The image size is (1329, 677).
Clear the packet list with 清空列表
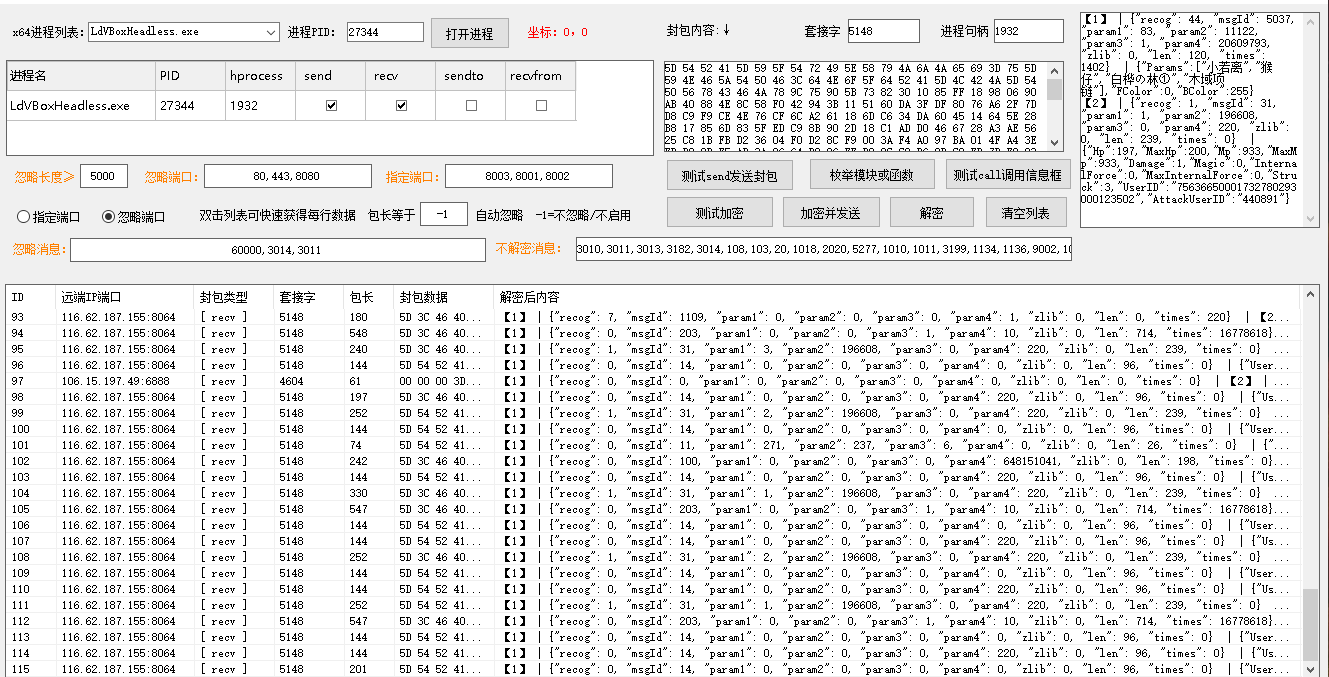1026,212
